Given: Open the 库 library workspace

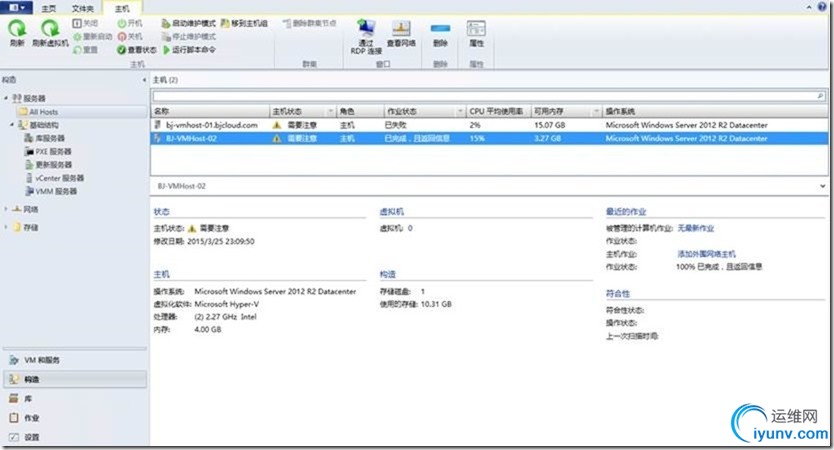Looking at the screenshot, I should coord(74,398).
